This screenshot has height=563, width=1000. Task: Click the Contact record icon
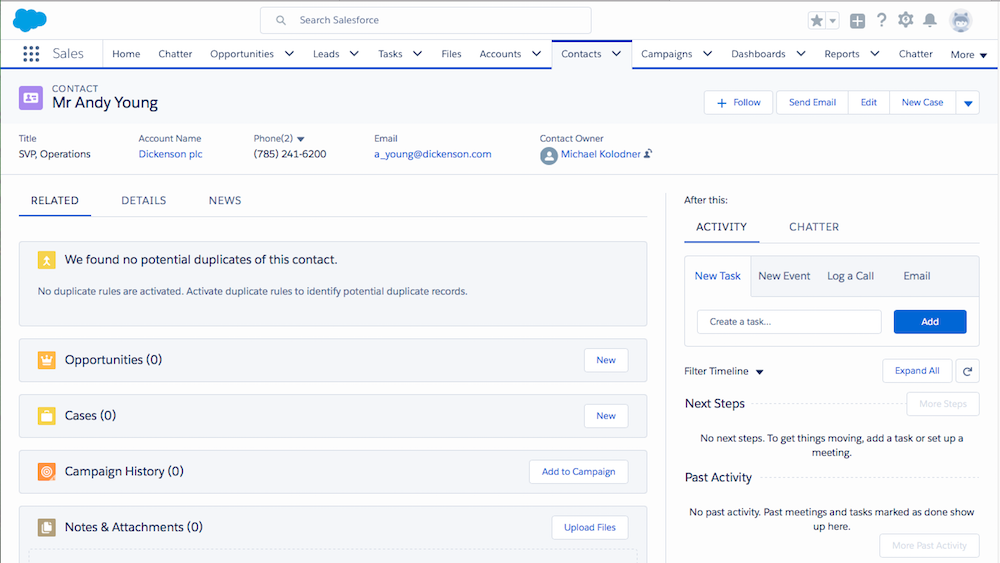31,98
